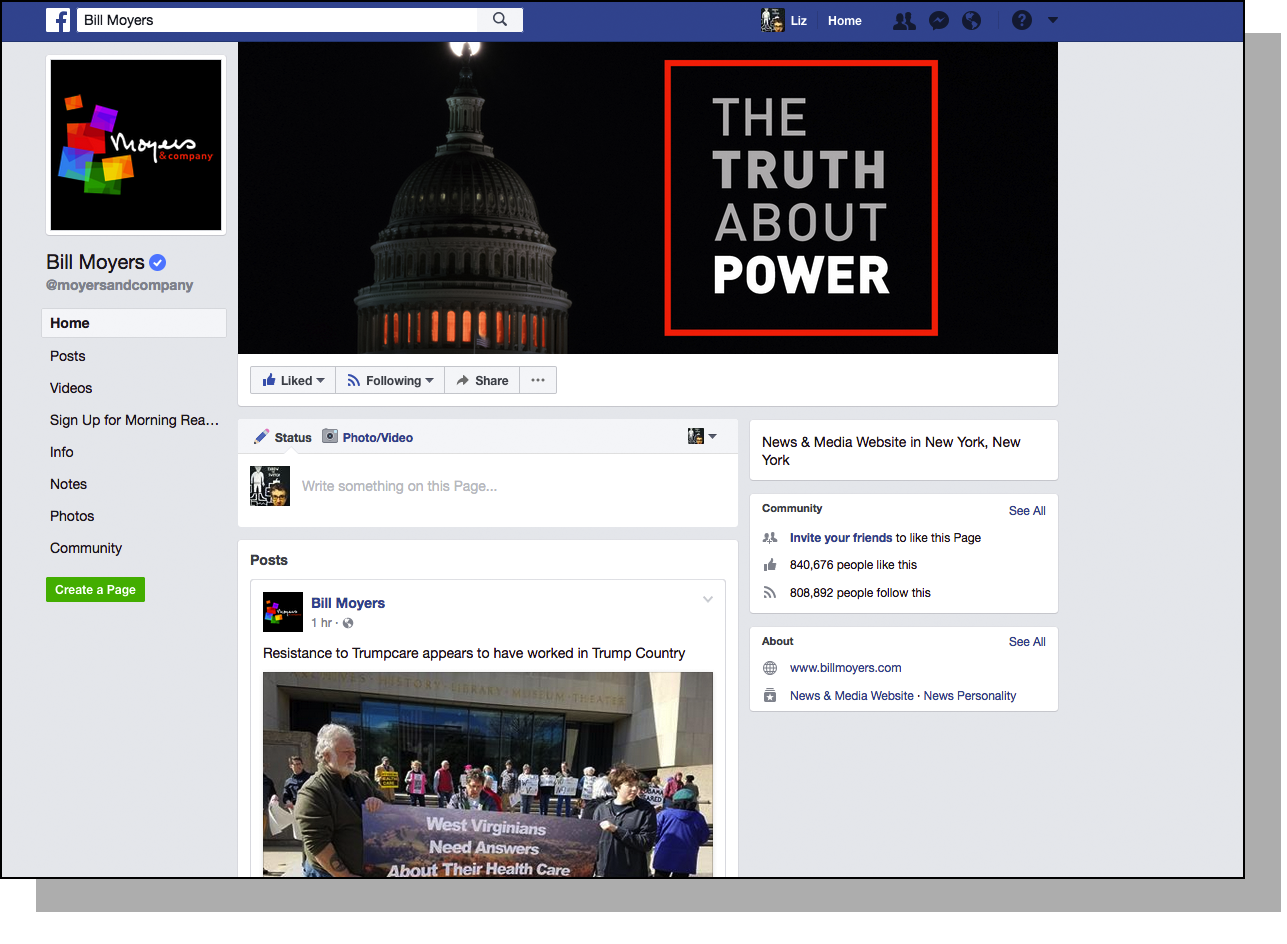Screen dimensions: 1287x944
Task: Open the help question mark icon
Action: 1021,20
